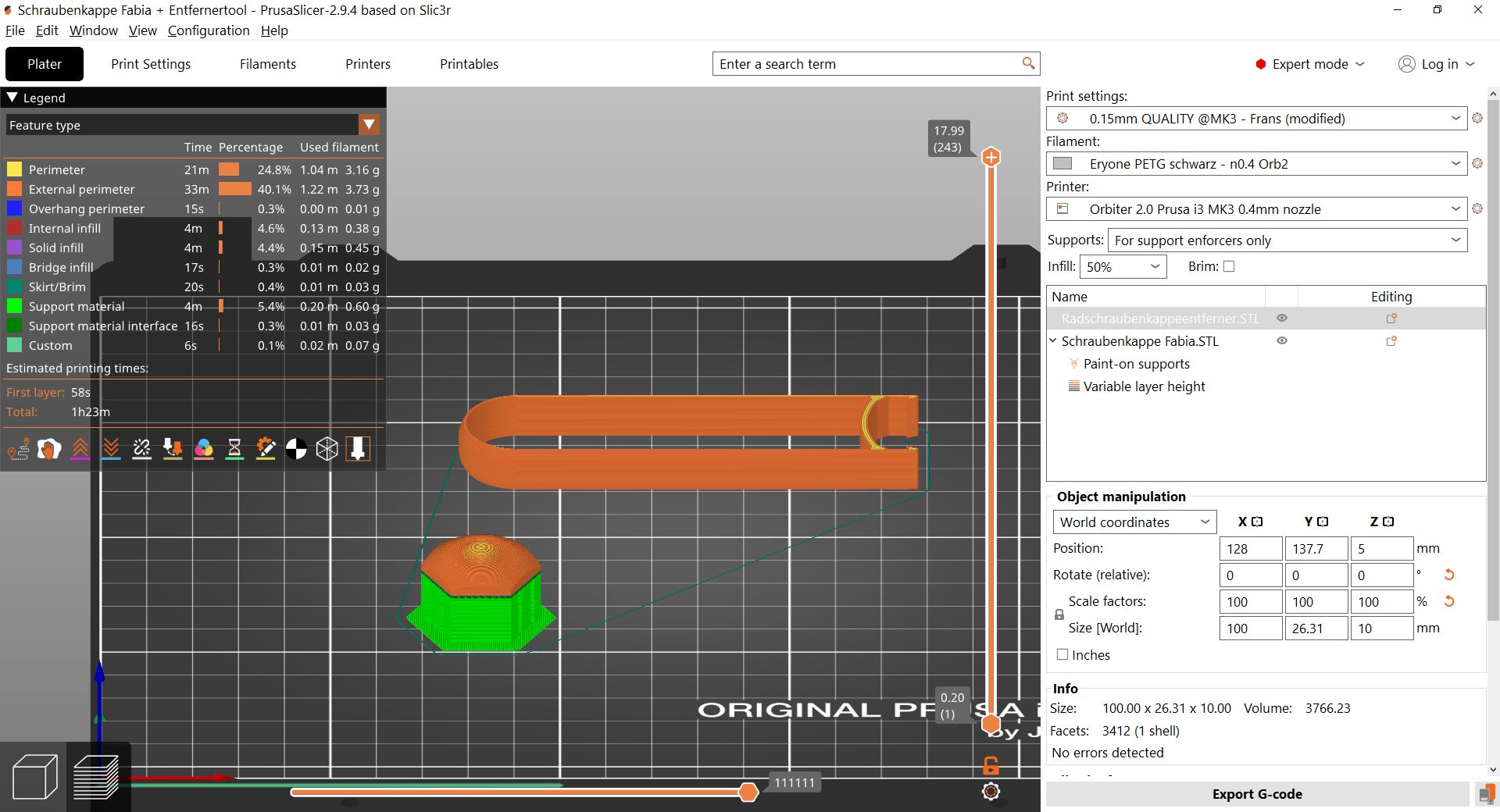Switch to sliced layers preview icon
Image resolution: width=1500 pixels, height=812 pixels.
coord(96,777)
